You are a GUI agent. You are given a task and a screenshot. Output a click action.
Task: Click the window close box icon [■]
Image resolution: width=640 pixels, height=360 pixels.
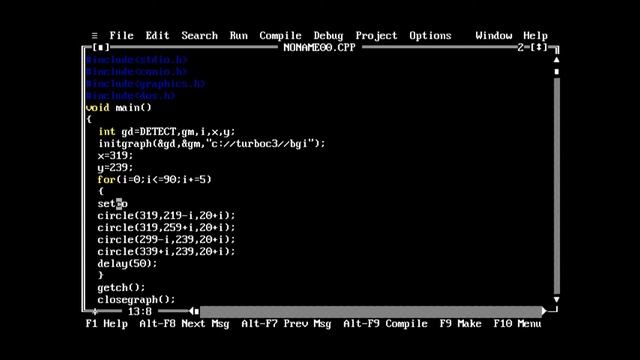tap(101, 47)
